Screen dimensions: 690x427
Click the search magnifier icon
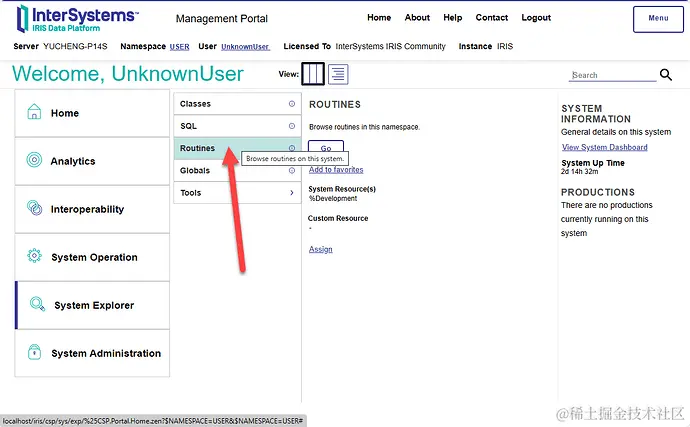point(666,75)
